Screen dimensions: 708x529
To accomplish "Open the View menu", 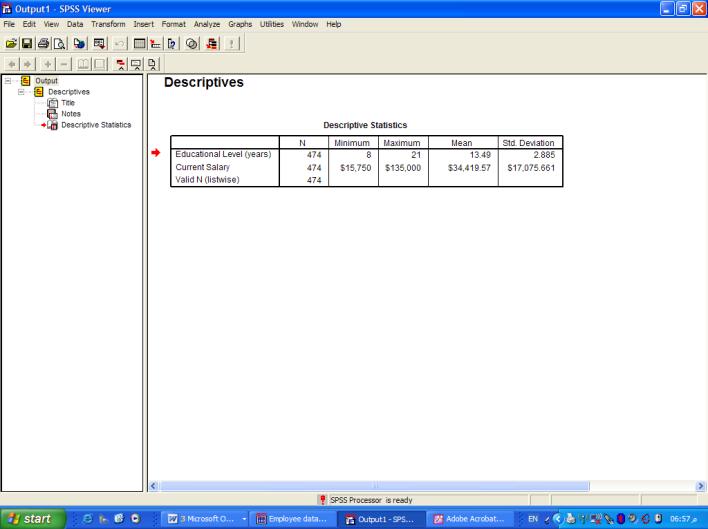I will pyautogui.click(x=51, y=24).
